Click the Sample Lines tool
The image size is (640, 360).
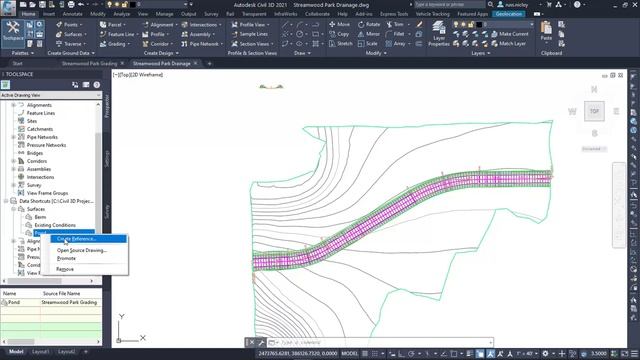coord(249,34)
